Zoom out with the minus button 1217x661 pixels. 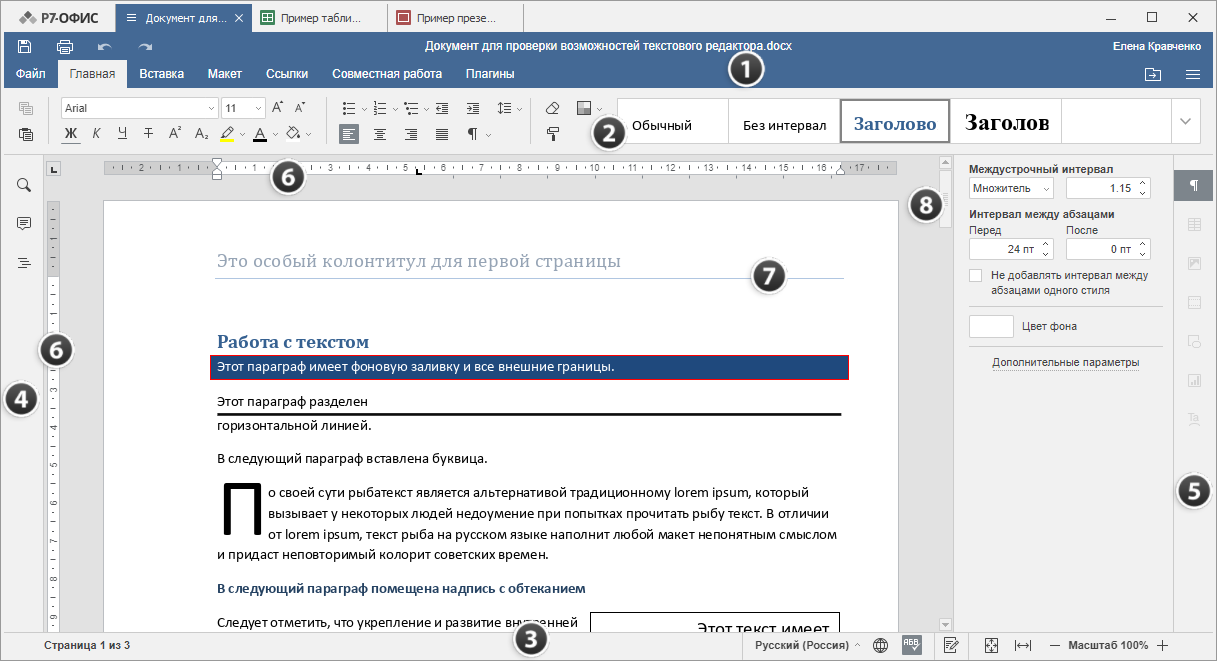tap(1055, 646)
